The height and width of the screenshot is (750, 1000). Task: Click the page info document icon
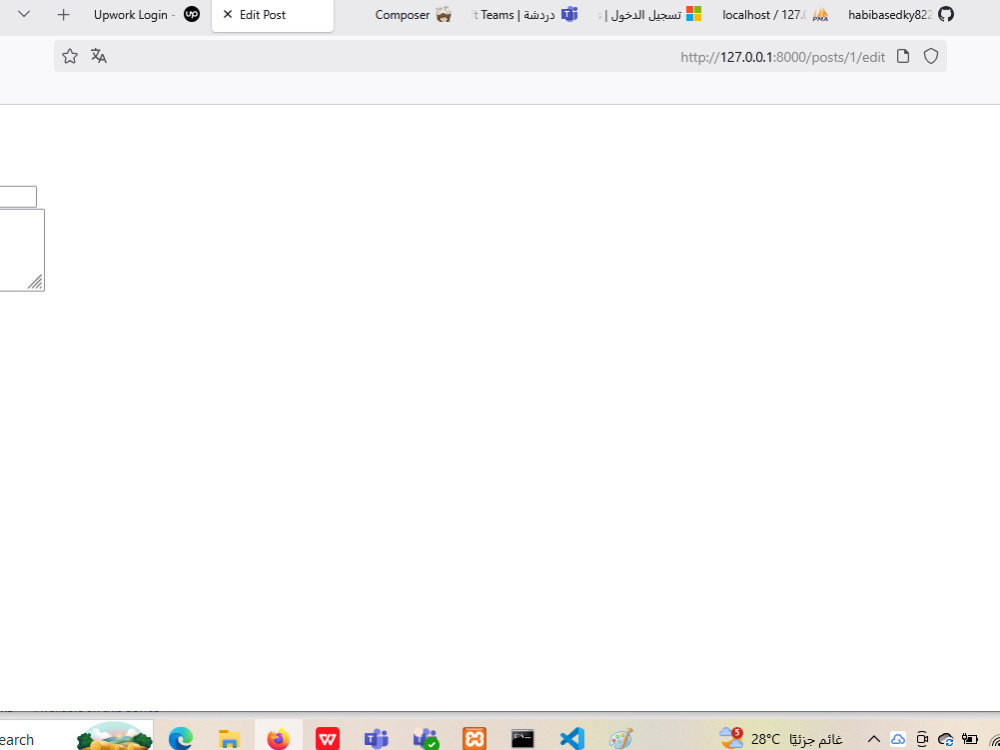click(903, 56)
